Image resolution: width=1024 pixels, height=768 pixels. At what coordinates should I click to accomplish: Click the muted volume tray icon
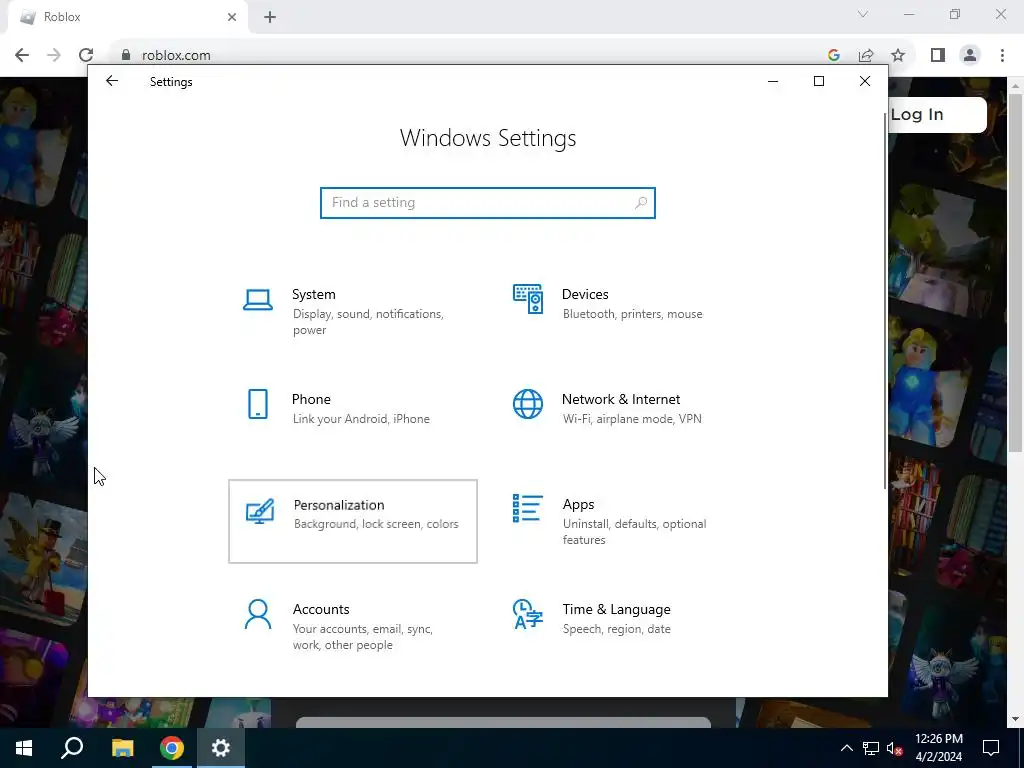(895, 748)
